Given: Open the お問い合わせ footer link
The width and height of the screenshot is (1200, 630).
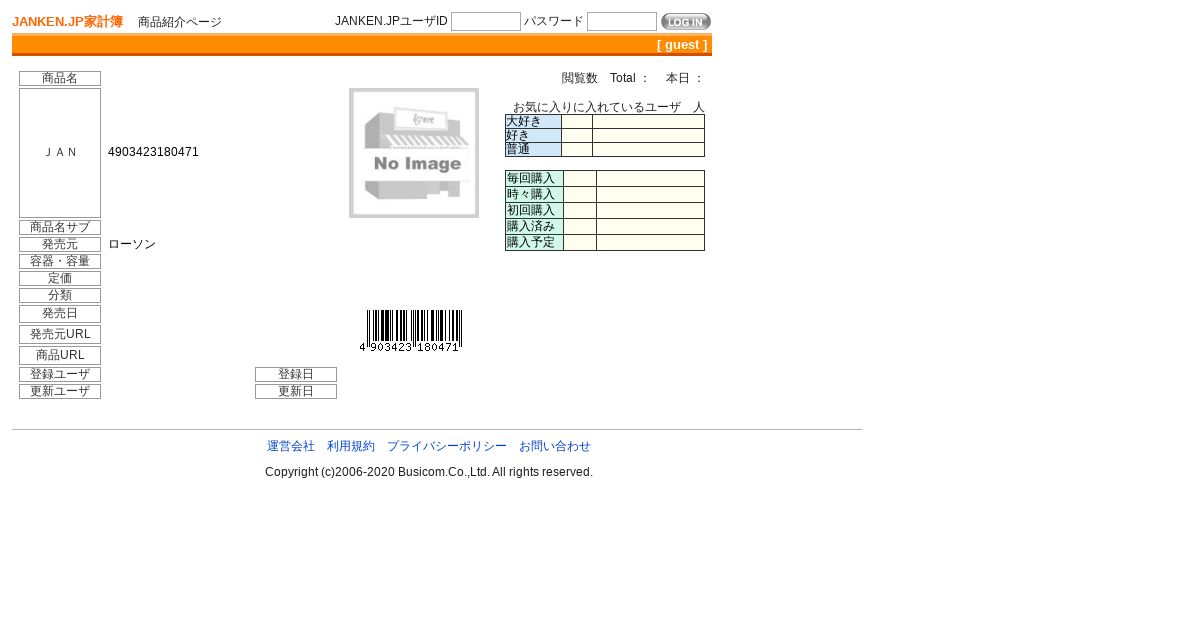Looking at the screenshot, I should (x=555, y=446).
